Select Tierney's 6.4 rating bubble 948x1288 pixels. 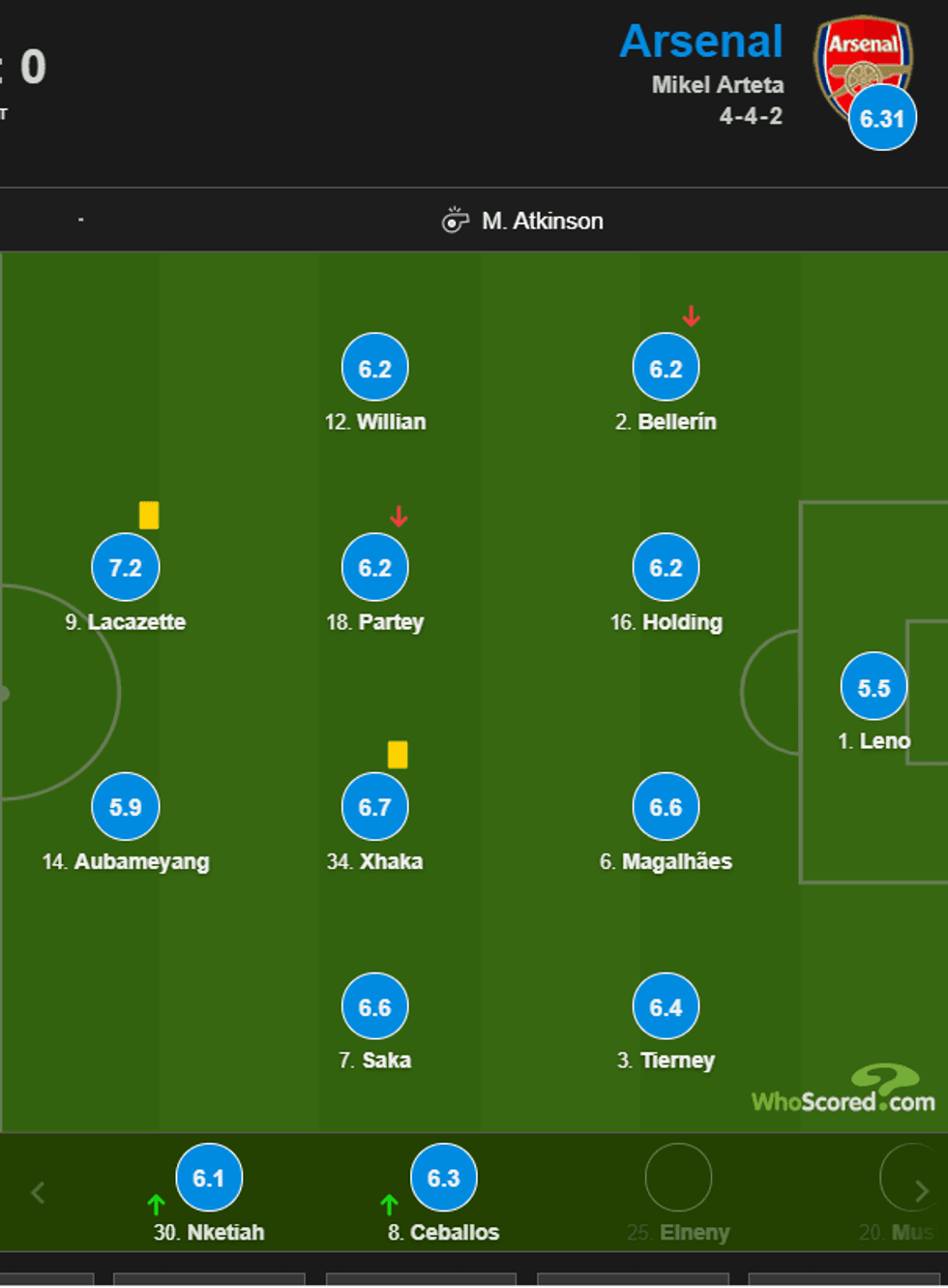(x=666, y=1006)
